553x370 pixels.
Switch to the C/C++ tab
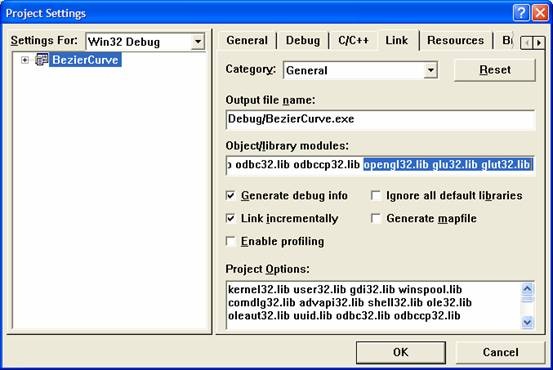pos(353,40)
